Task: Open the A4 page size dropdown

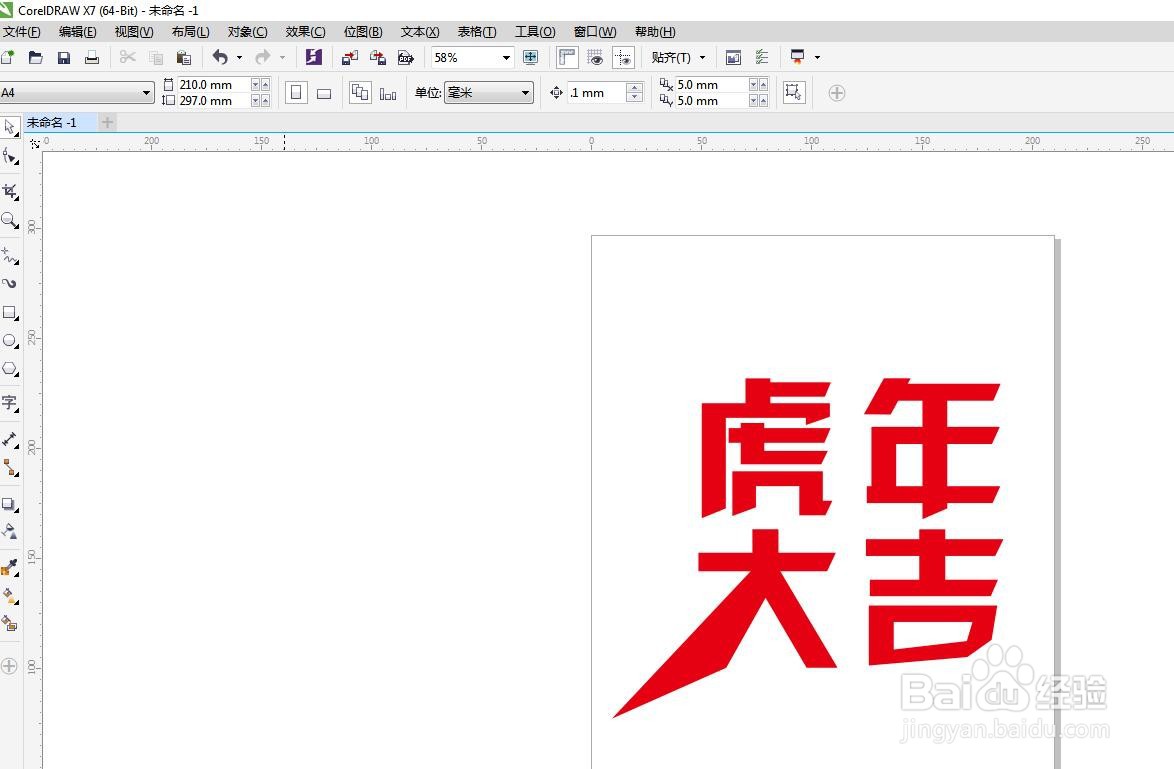Action: pyautogui.click(x=146, y=93)
